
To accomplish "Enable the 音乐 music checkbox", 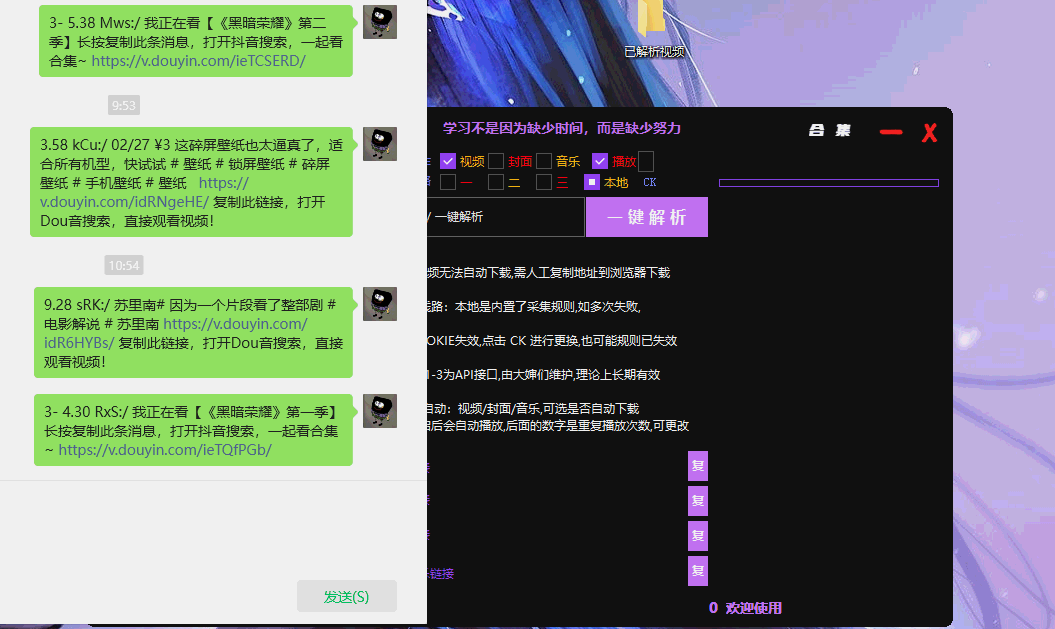I will pos(543,161).
